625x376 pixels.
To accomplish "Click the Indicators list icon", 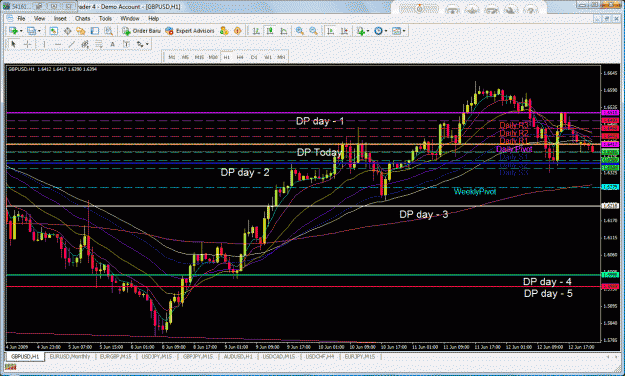I will pos(361,31).
